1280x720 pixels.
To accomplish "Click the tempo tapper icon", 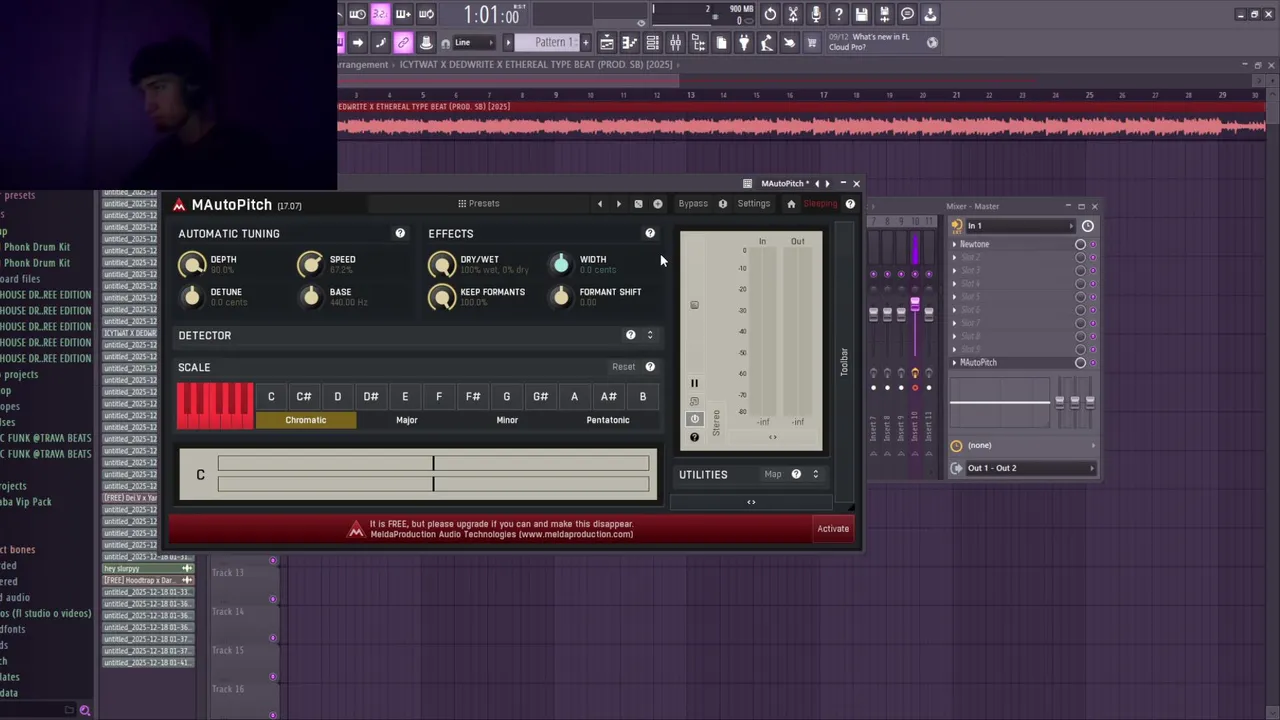I will tap(767, 43).
